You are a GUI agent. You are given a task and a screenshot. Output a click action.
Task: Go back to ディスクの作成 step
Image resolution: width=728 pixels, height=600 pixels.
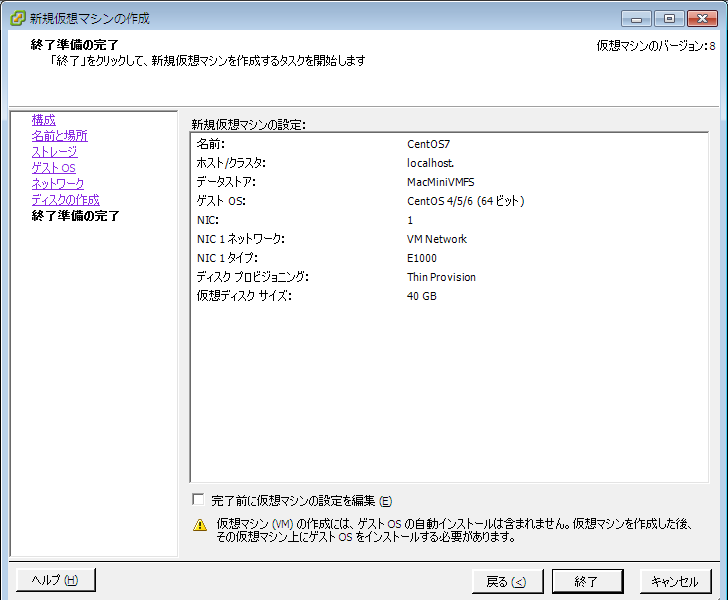point(65,200)
